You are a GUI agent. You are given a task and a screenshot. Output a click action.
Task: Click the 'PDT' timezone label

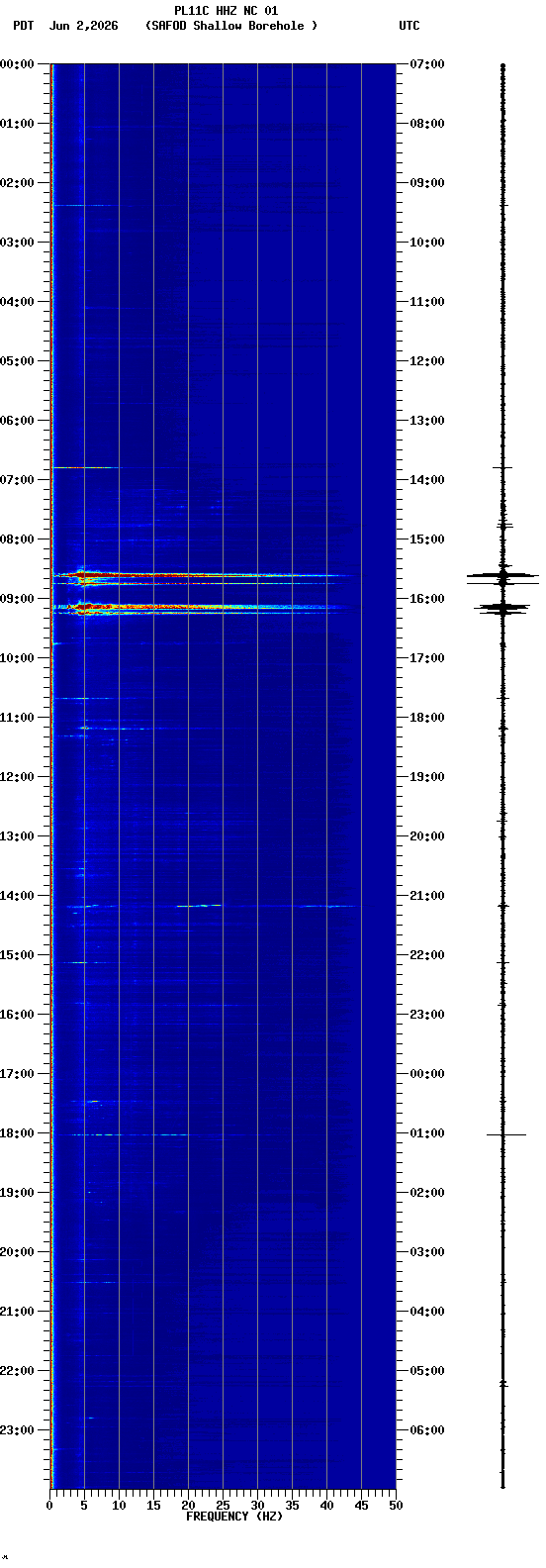[x=23, y=26]
